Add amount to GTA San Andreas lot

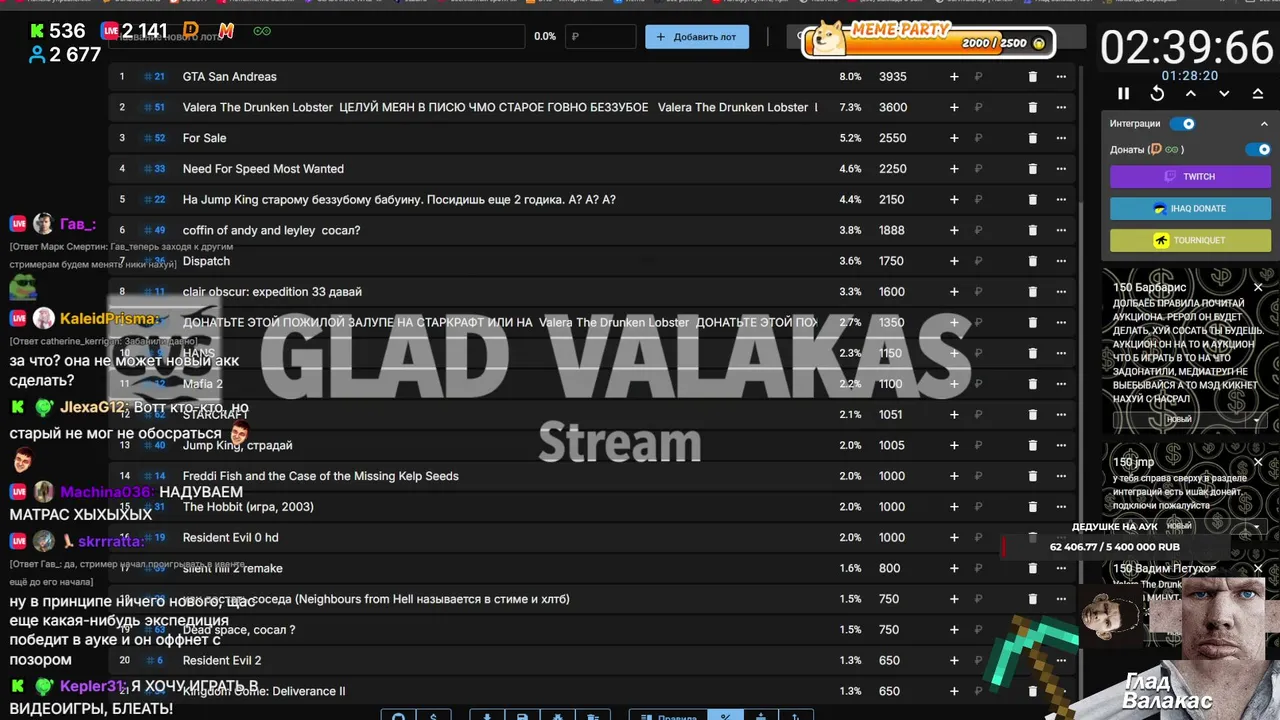pos(954,76)
